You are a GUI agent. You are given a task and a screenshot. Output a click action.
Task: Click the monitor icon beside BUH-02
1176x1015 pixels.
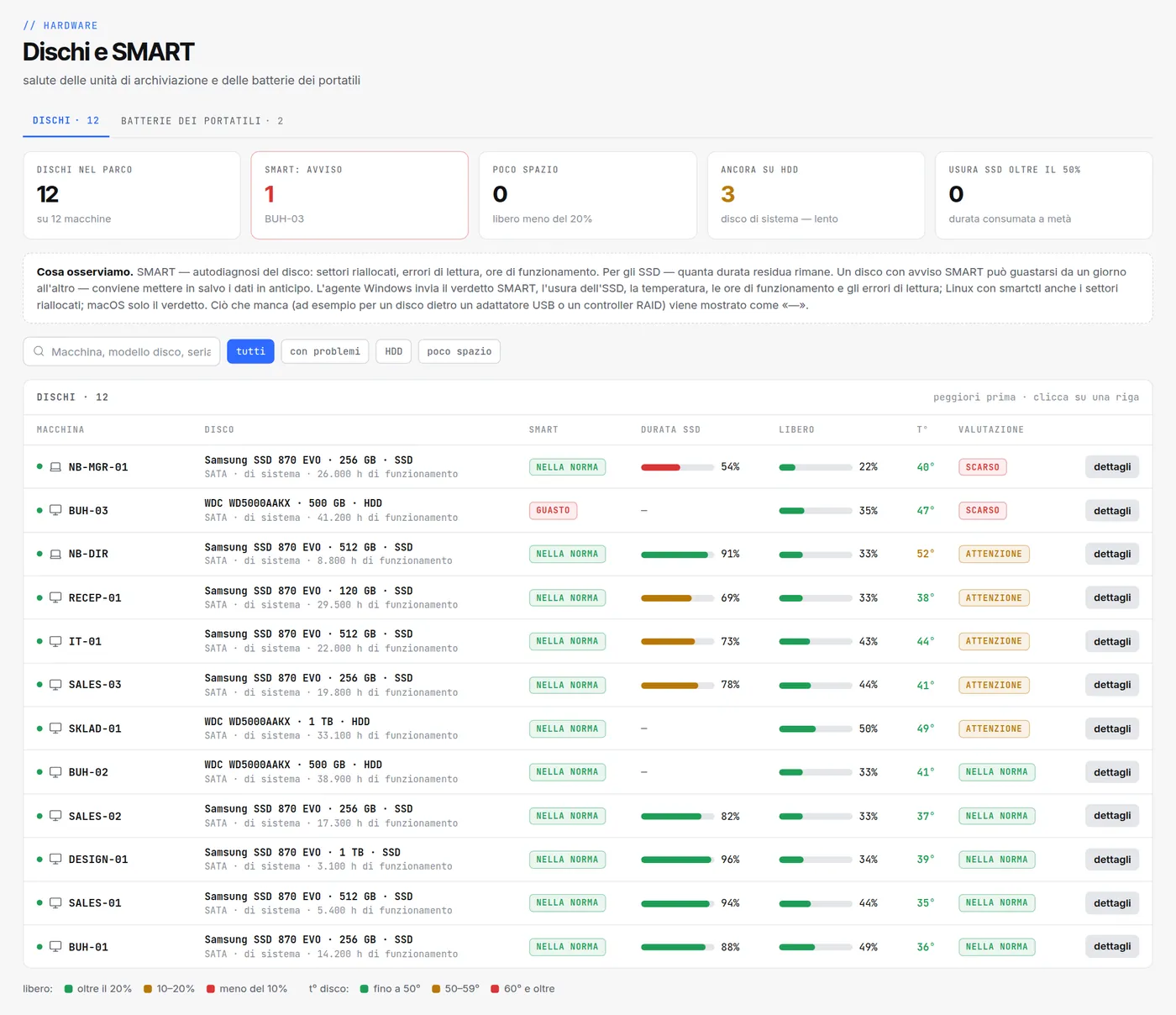point(55,772)
